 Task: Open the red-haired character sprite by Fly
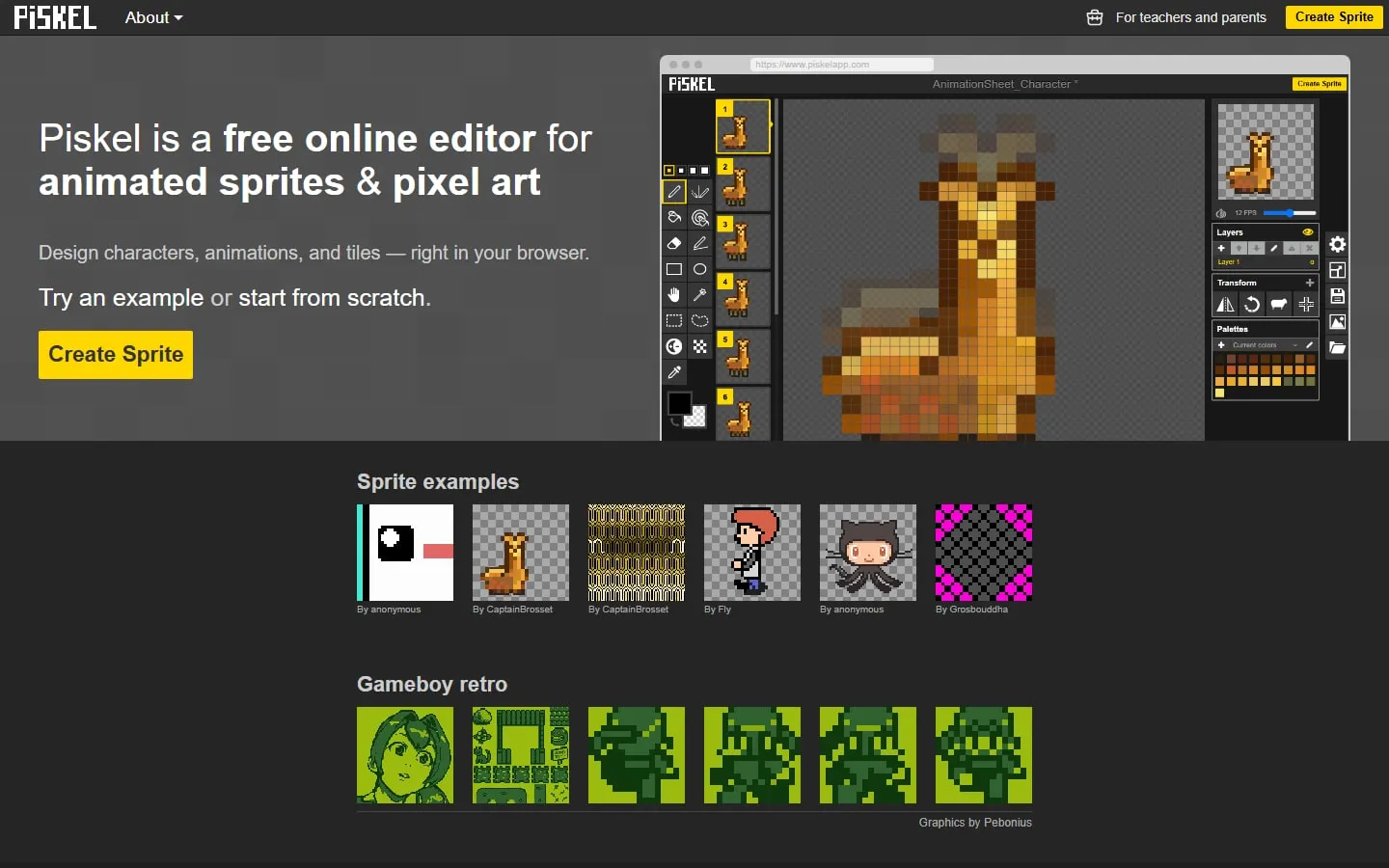click(752, 553)
